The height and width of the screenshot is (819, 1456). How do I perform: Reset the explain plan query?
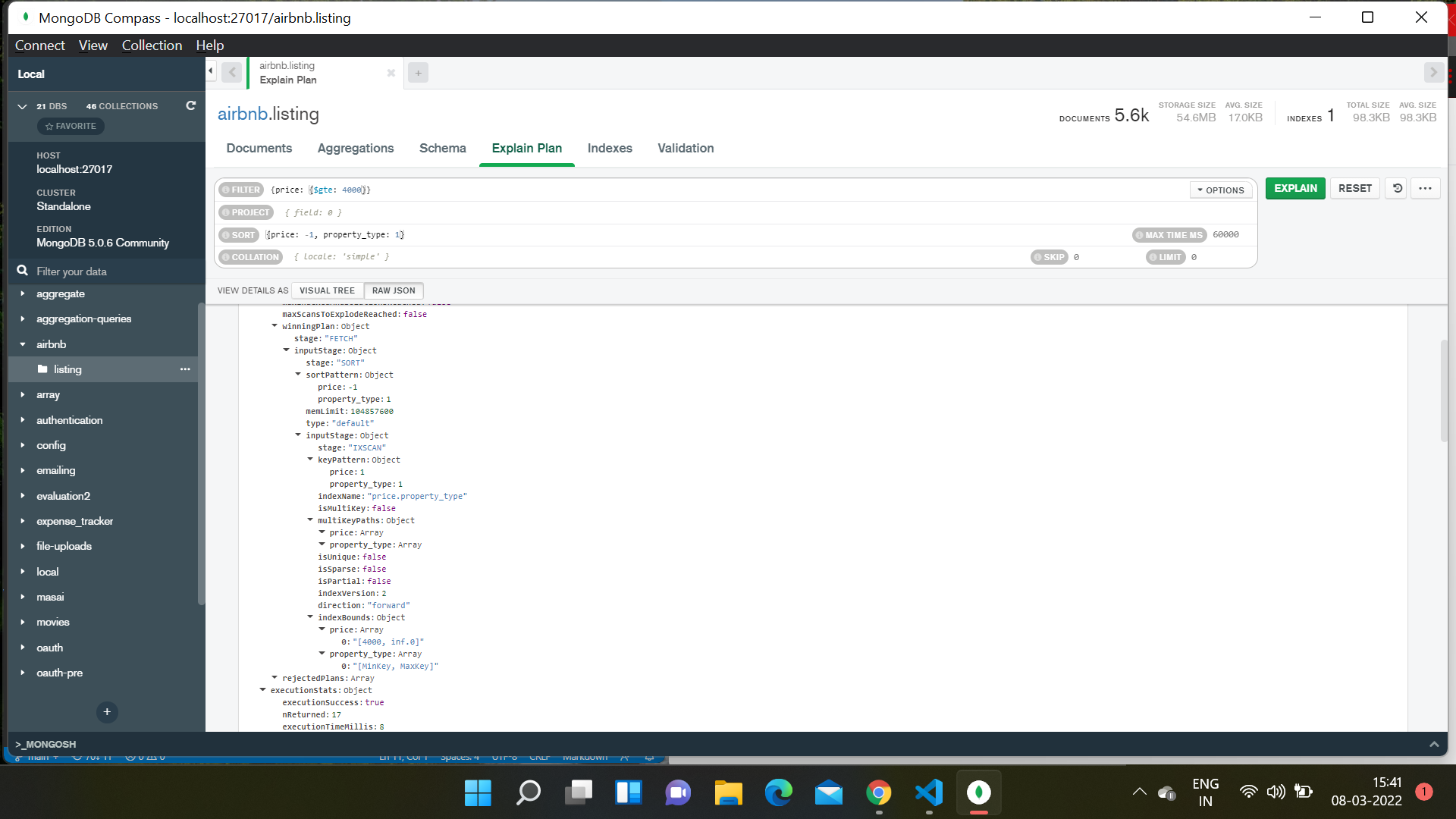[1354, 188]
